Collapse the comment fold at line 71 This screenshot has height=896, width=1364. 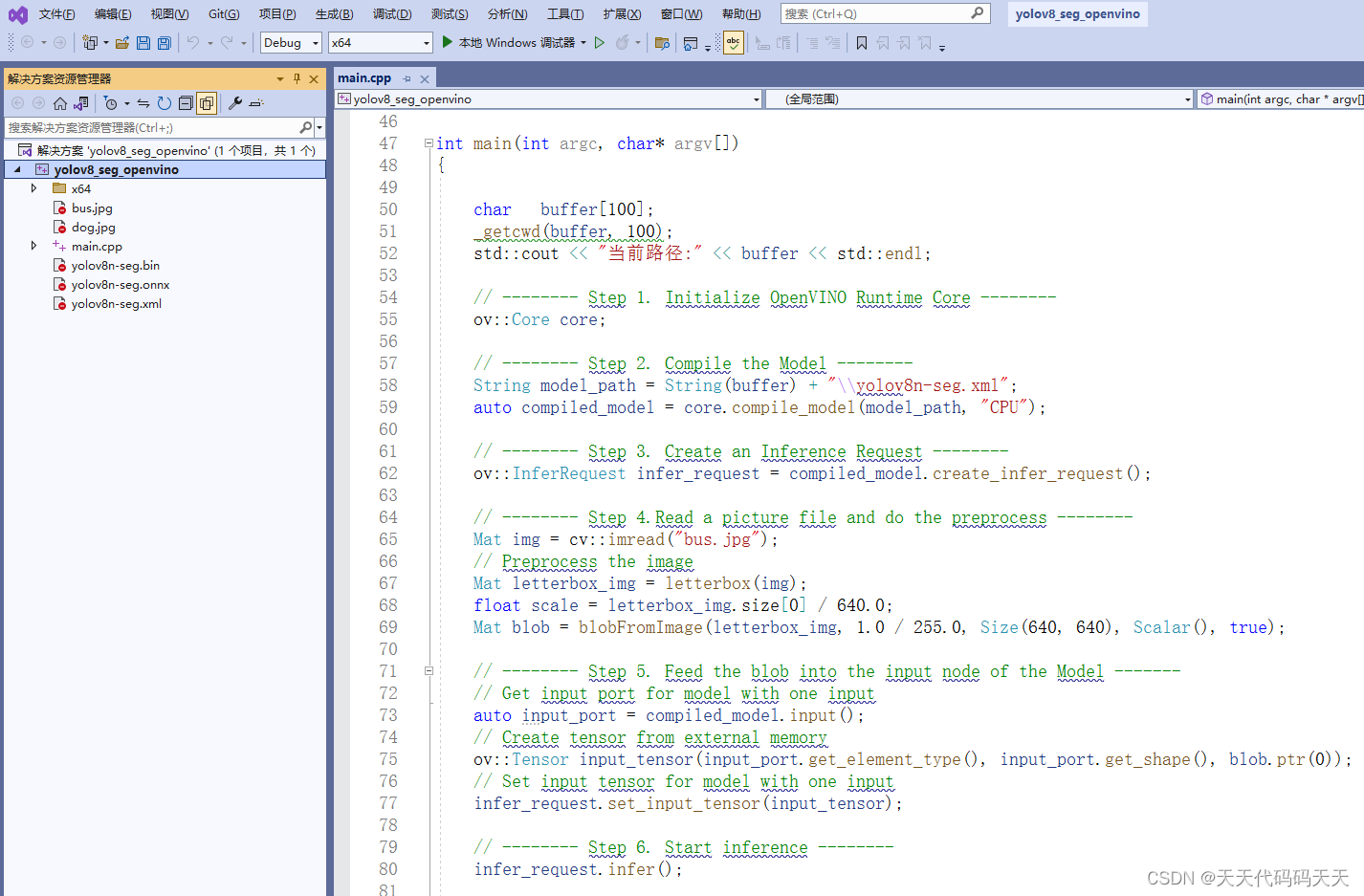[429, 671]
